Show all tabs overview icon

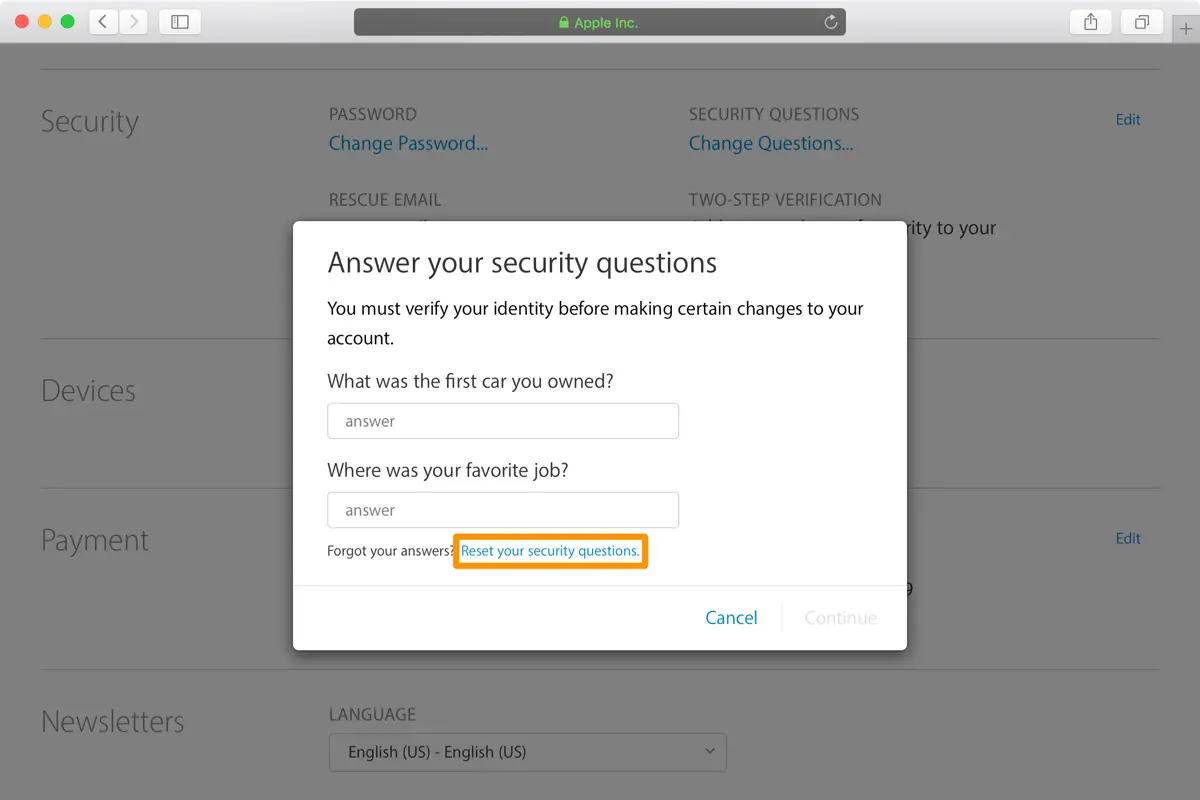tap(1142, 22)
